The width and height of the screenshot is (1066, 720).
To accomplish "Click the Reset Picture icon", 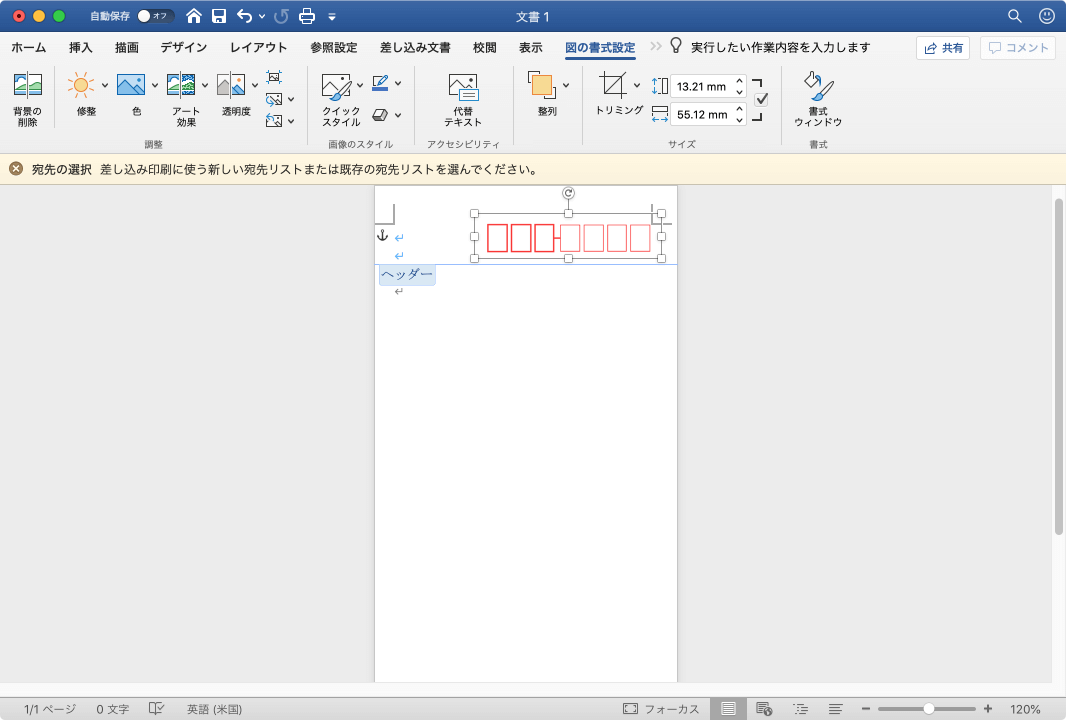I will click(x=274, y=121).
